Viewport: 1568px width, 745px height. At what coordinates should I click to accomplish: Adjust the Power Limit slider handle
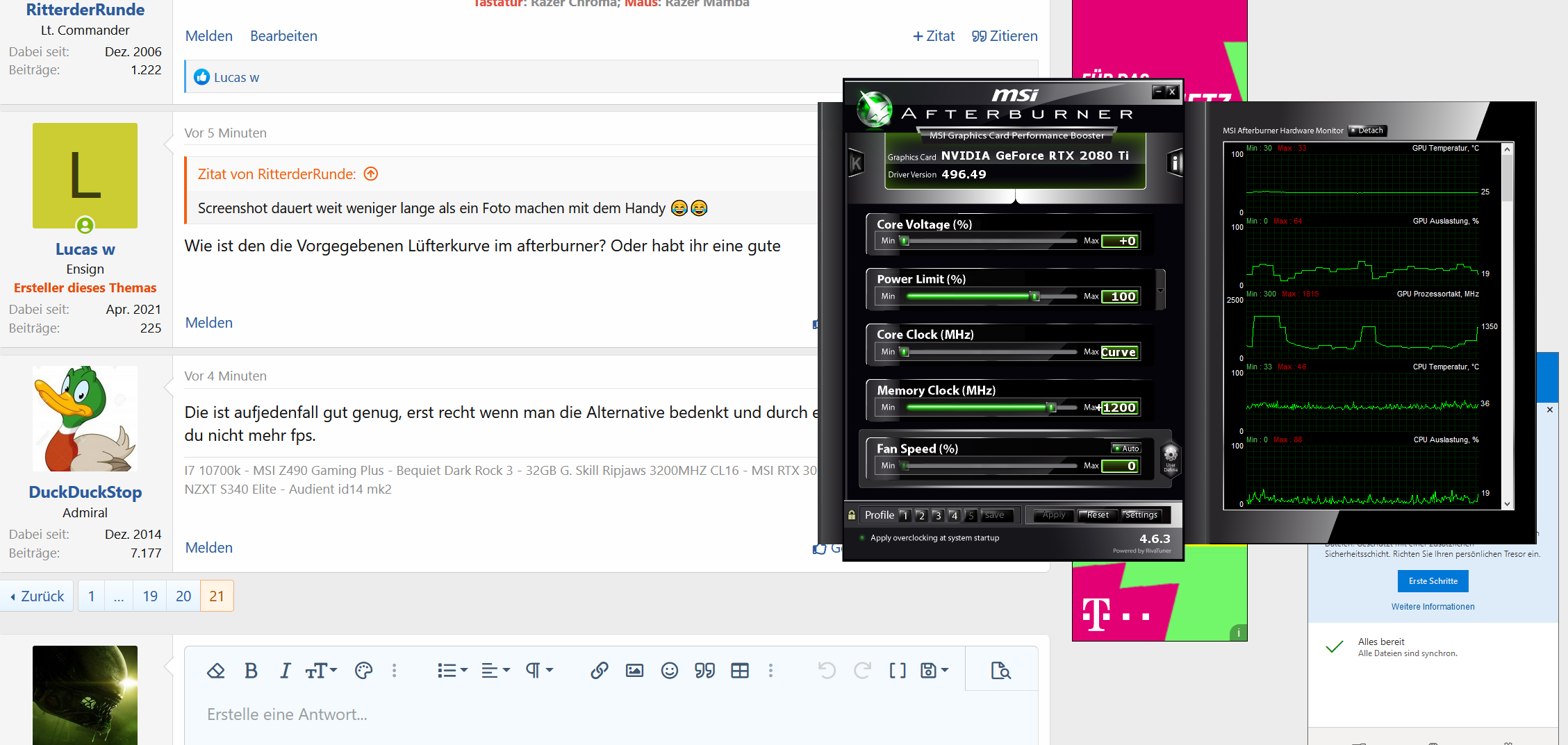point(1034,296)
